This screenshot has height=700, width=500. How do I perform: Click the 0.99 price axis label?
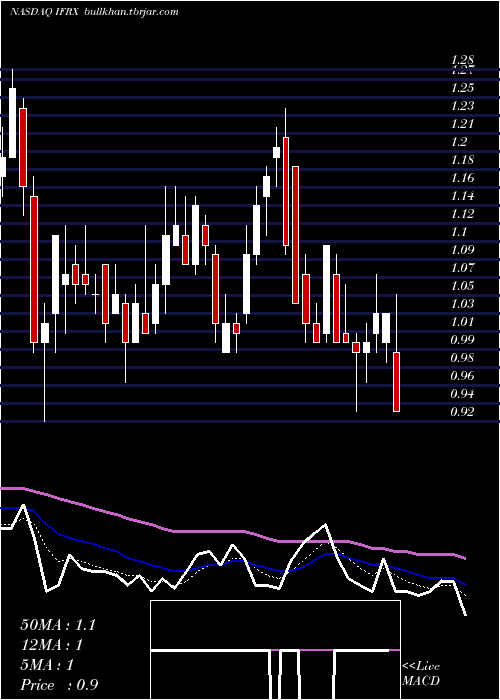(x=462, y=340)
